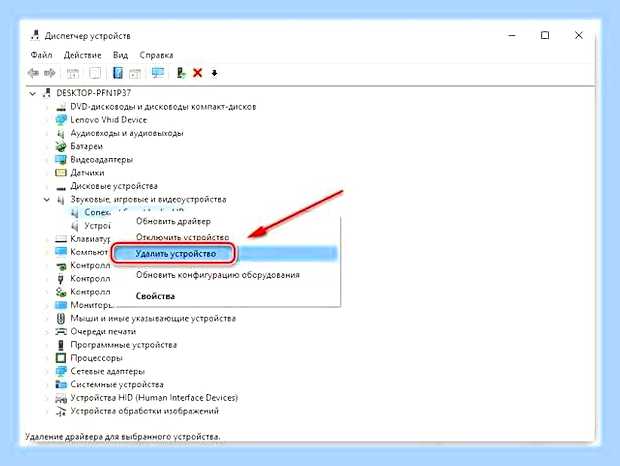Screen dimensions: 620x466
Task: Click the HID devices category icon
Action: (x=61, y=398)
